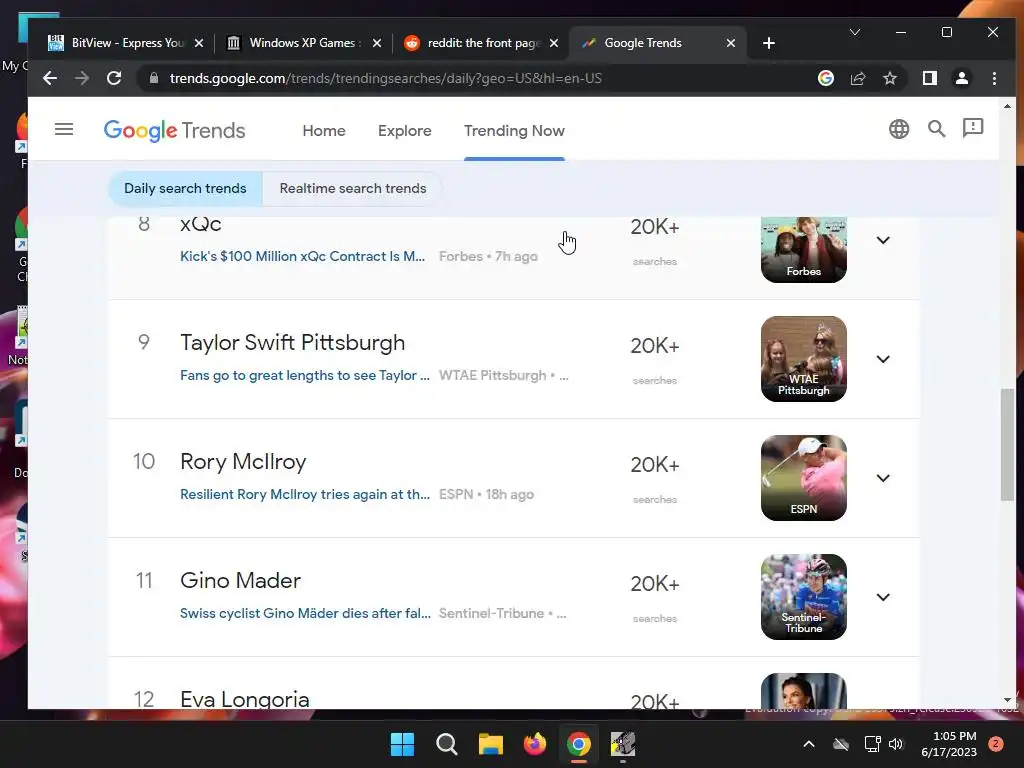Close the BitView tab
This screenshot has height=768, width=1024.
pos(199,43)
